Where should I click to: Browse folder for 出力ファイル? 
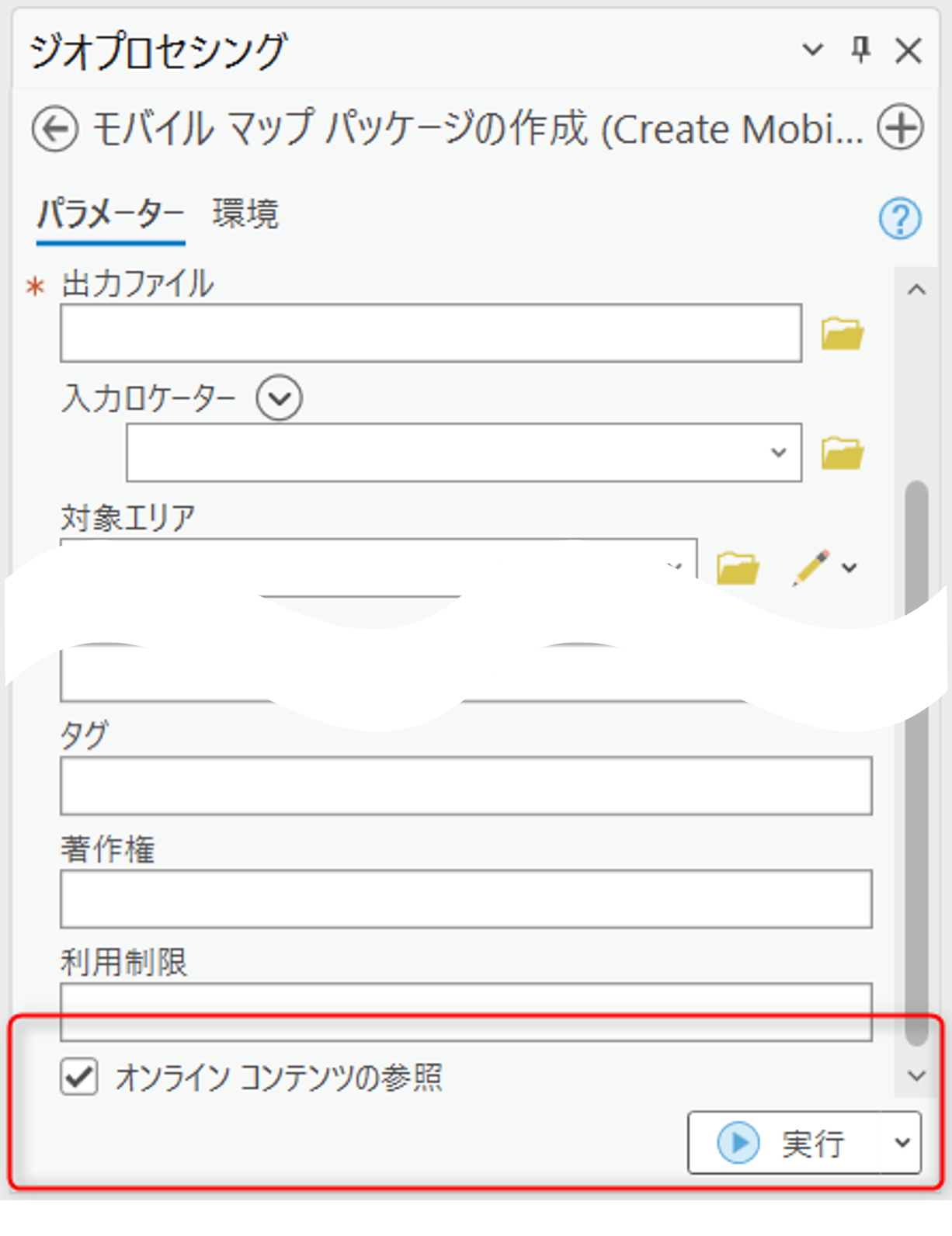[843, 333]
